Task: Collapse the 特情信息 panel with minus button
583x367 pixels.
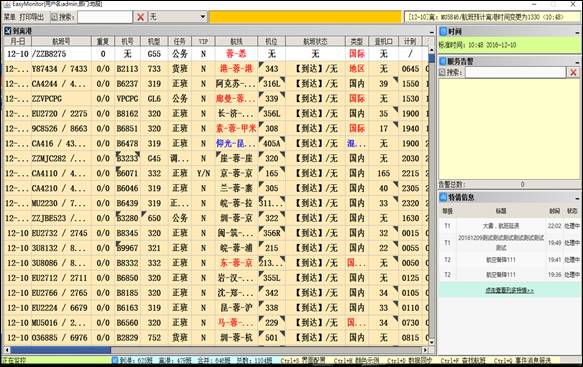Action: [577, 198]
